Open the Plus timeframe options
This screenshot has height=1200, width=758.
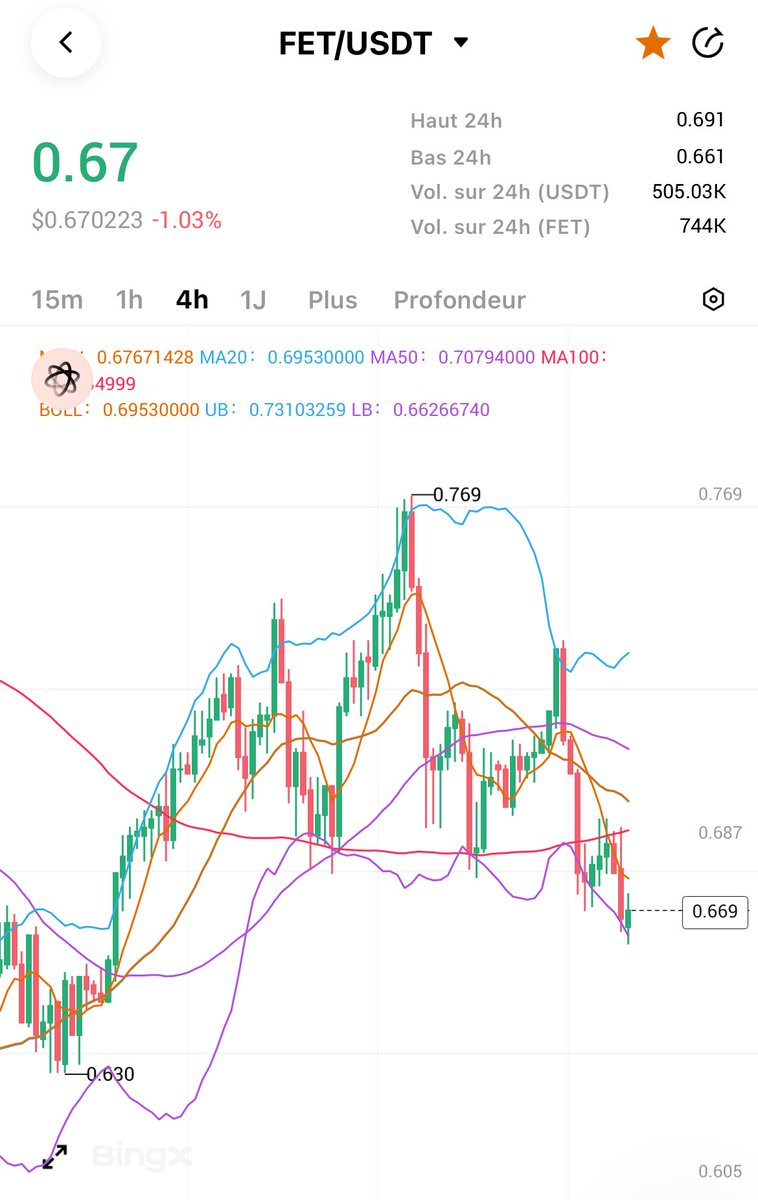pos(333,300)
